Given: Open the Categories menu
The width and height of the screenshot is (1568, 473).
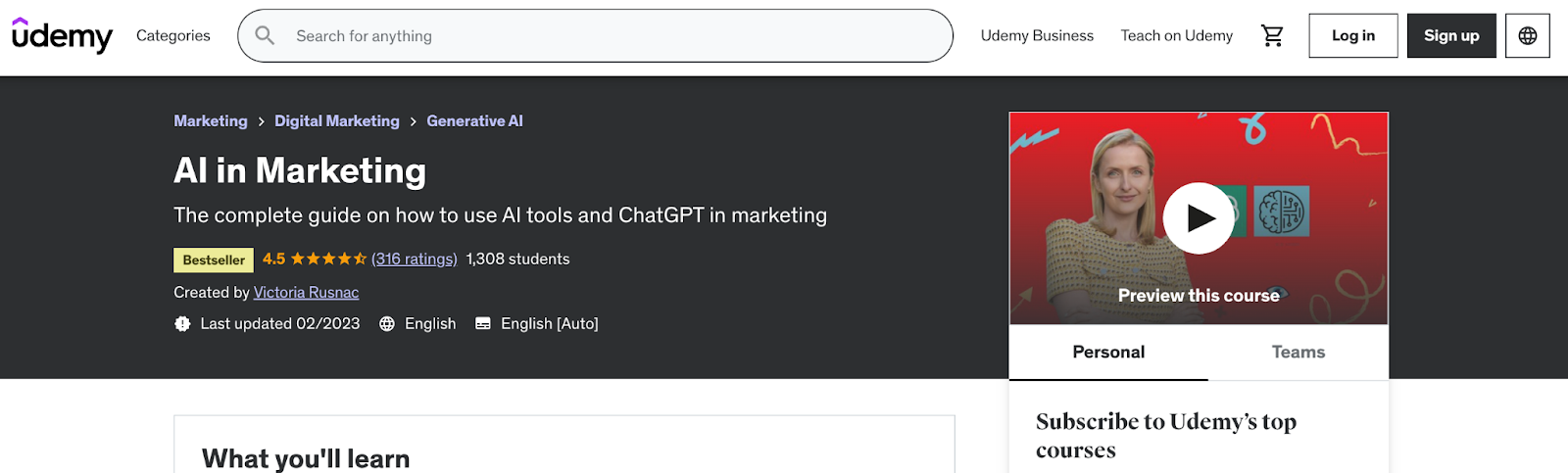Looking at the screenshot, I should click(x=173, y=36).
